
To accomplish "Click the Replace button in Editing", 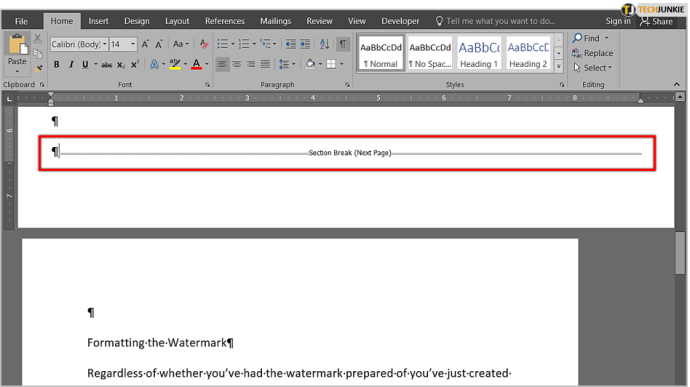I will pyautogui.click(x=592, y=53).
